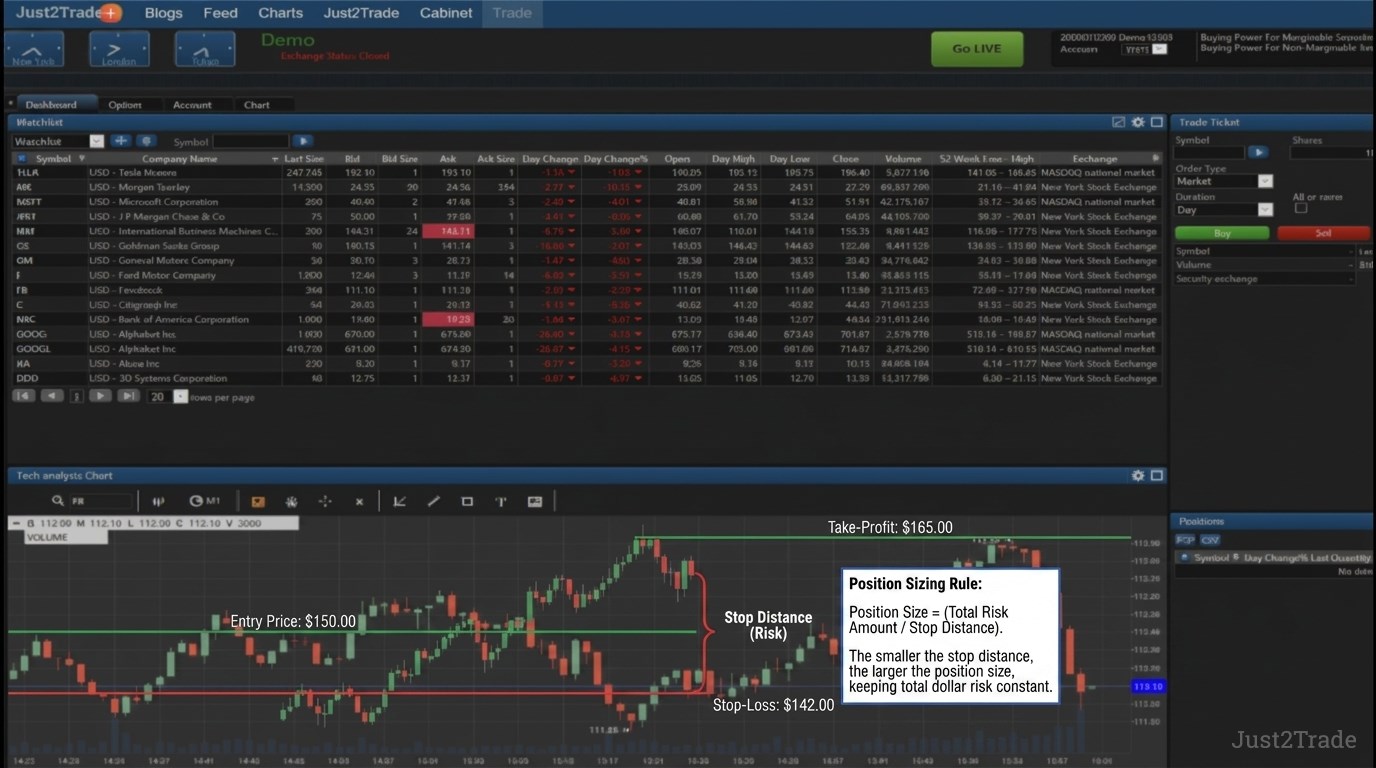Click the image snapshot icon in chart toolbar
The image size is (1376, 768).
535,501
